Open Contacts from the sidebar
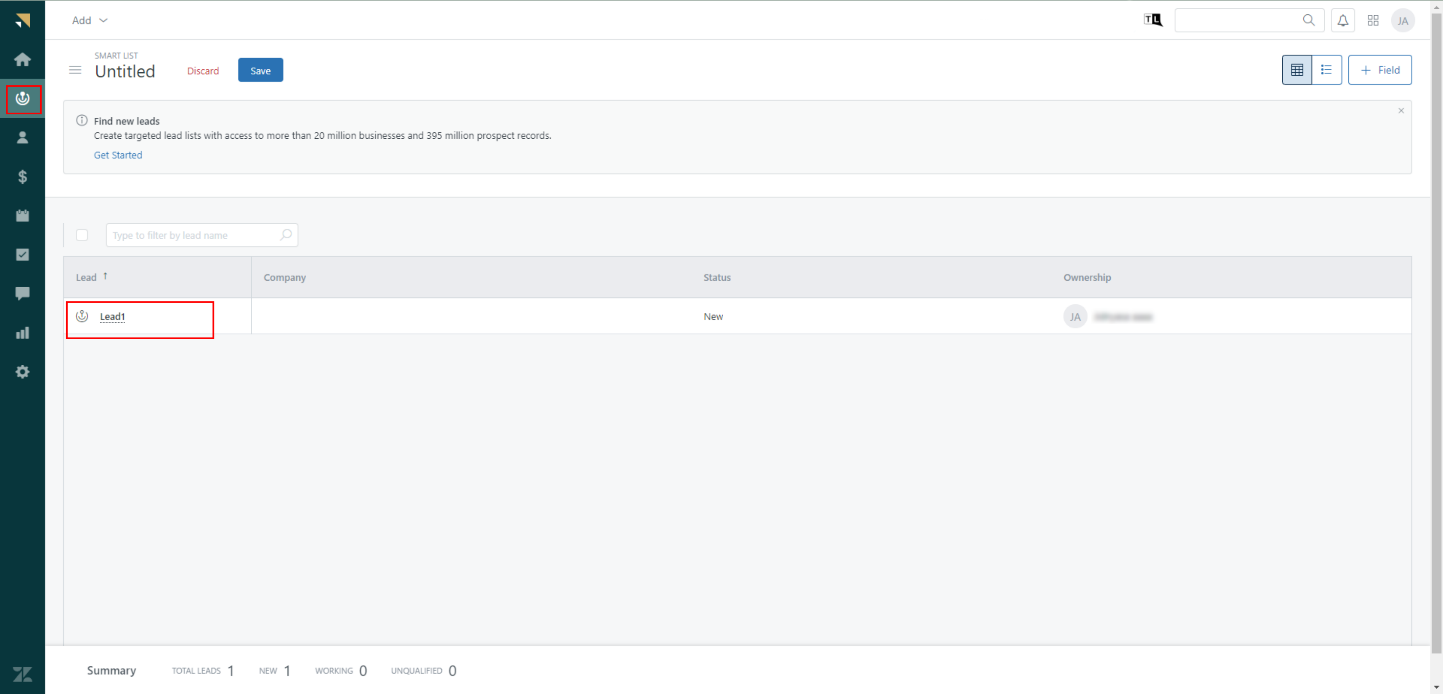The width and height of the screenshot is (1443, 694). click(x=22, y=138)
